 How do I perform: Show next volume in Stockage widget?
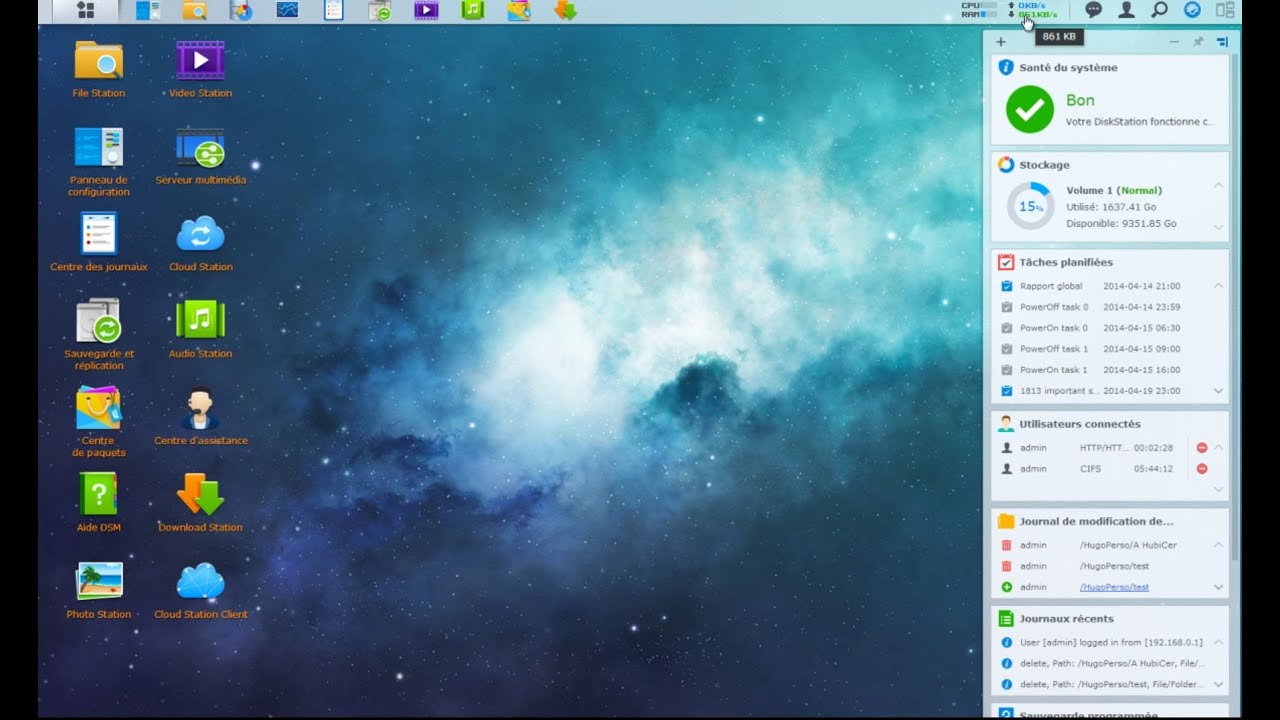(1218, 228)
